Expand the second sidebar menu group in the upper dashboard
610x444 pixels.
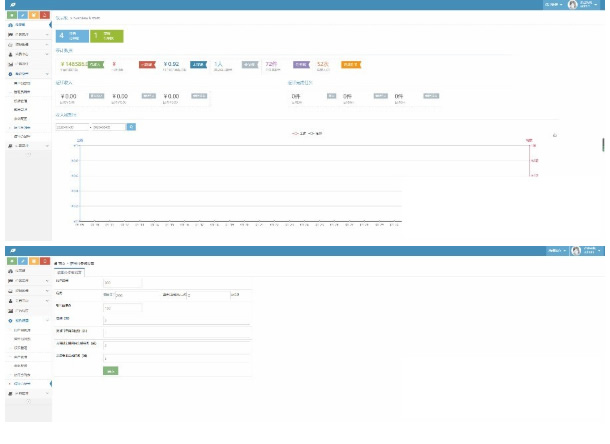coord(24,34)
